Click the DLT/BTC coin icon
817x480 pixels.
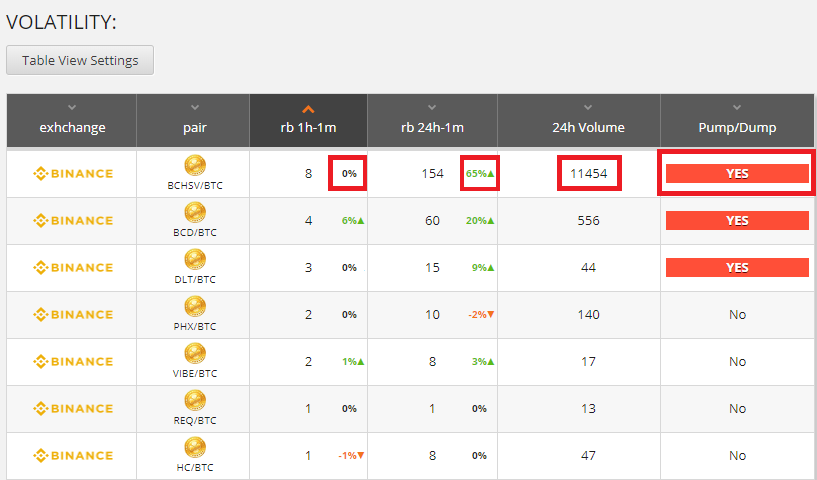(x=195, y=259)
